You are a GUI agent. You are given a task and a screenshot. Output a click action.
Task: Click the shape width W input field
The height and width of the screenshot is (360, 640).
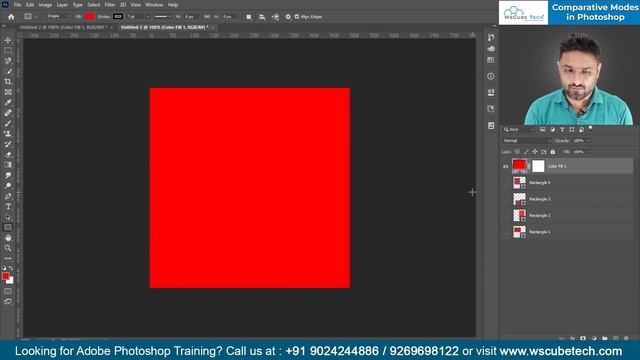click(190, 17)
